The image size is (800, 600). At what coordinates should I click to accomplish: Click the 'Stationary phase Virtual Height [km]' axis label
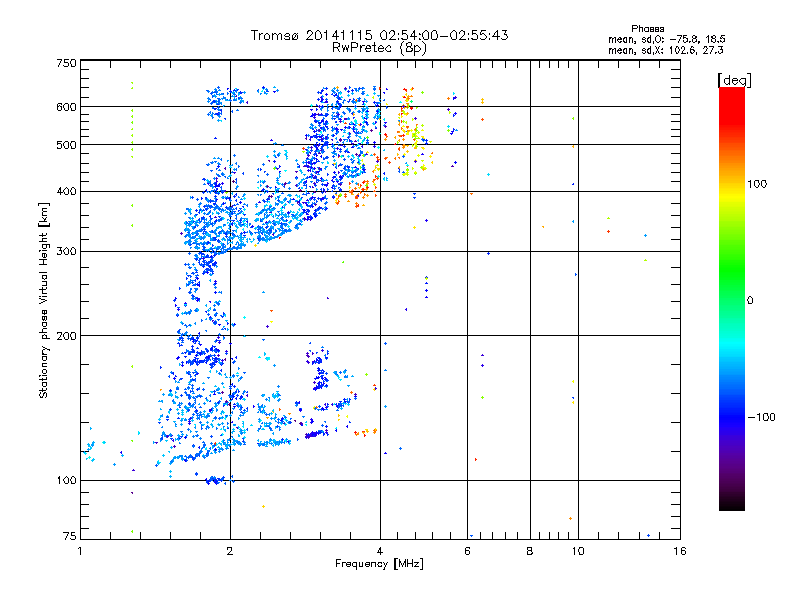click(x=44, y=300)
